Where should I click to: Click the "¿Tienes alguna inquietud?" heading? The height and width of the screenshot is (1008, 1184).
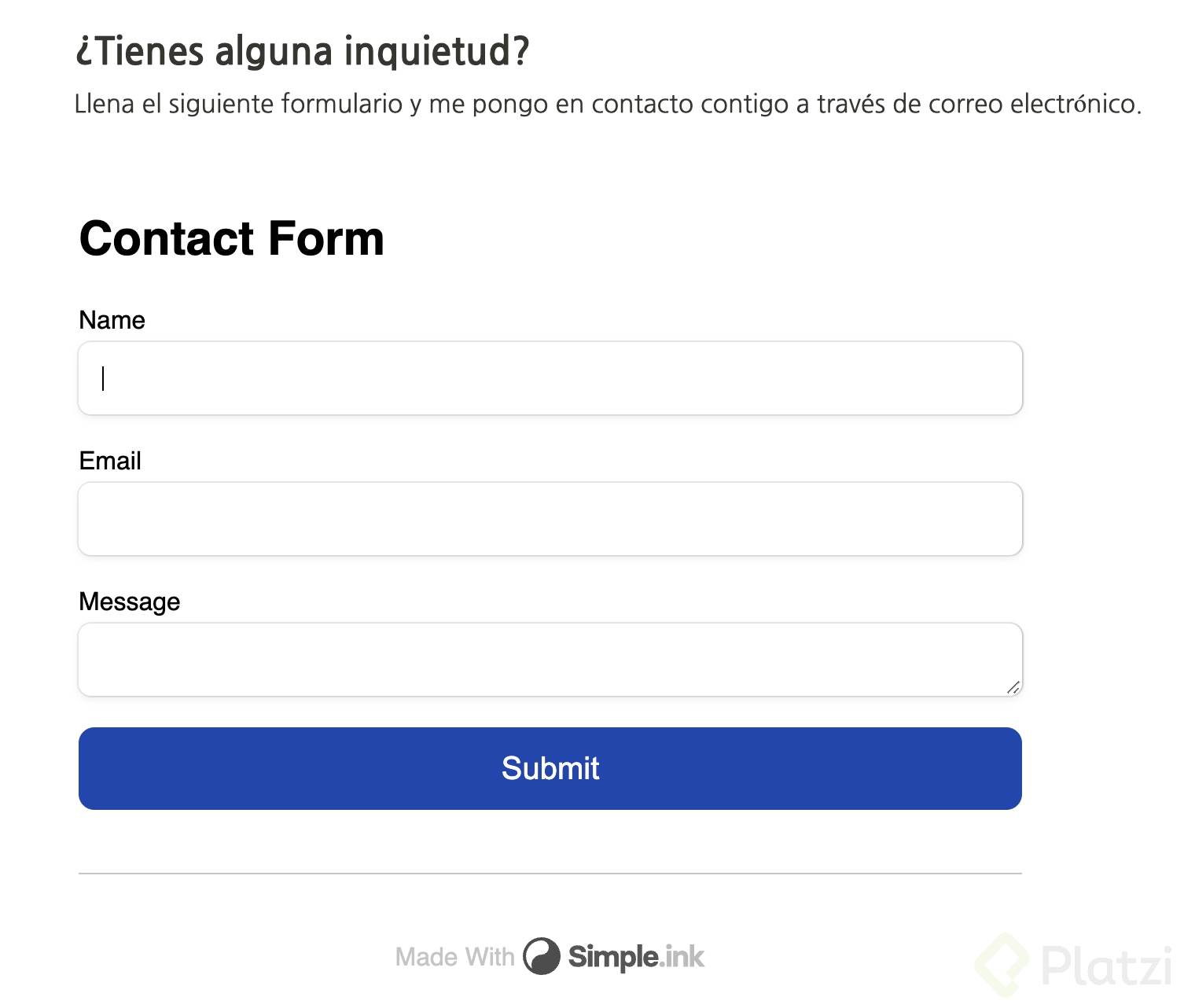[303, 52]
